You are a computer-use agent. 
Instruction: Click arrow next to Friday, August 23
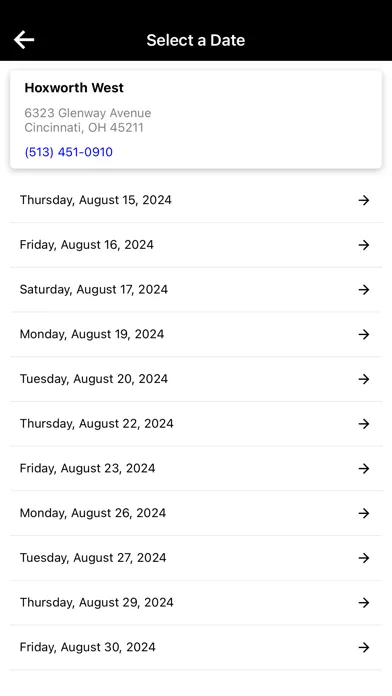[x=364, y=468]
